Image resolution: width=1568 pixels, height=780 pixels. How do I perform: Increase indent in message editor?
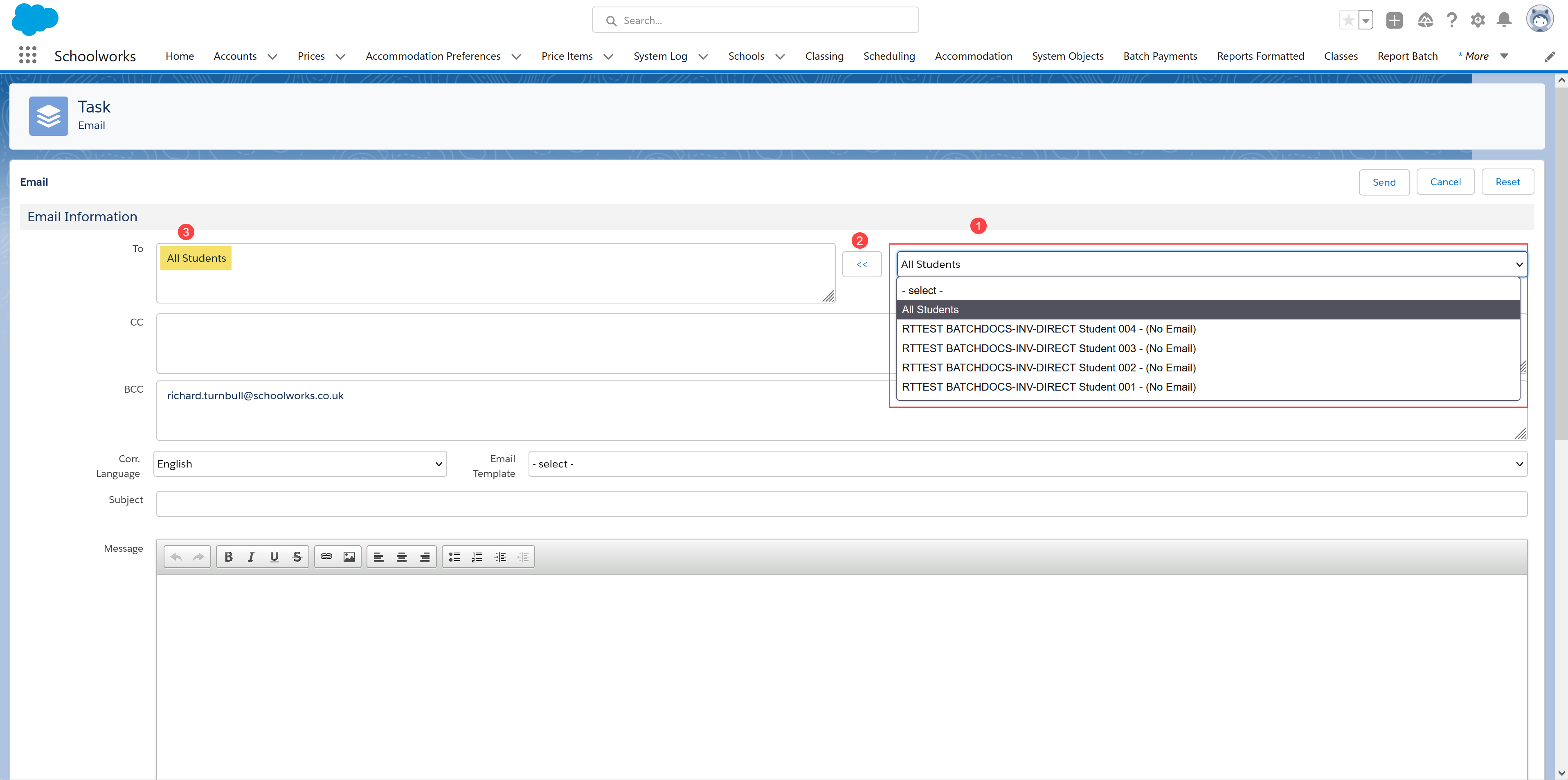[x=500, y=557]
